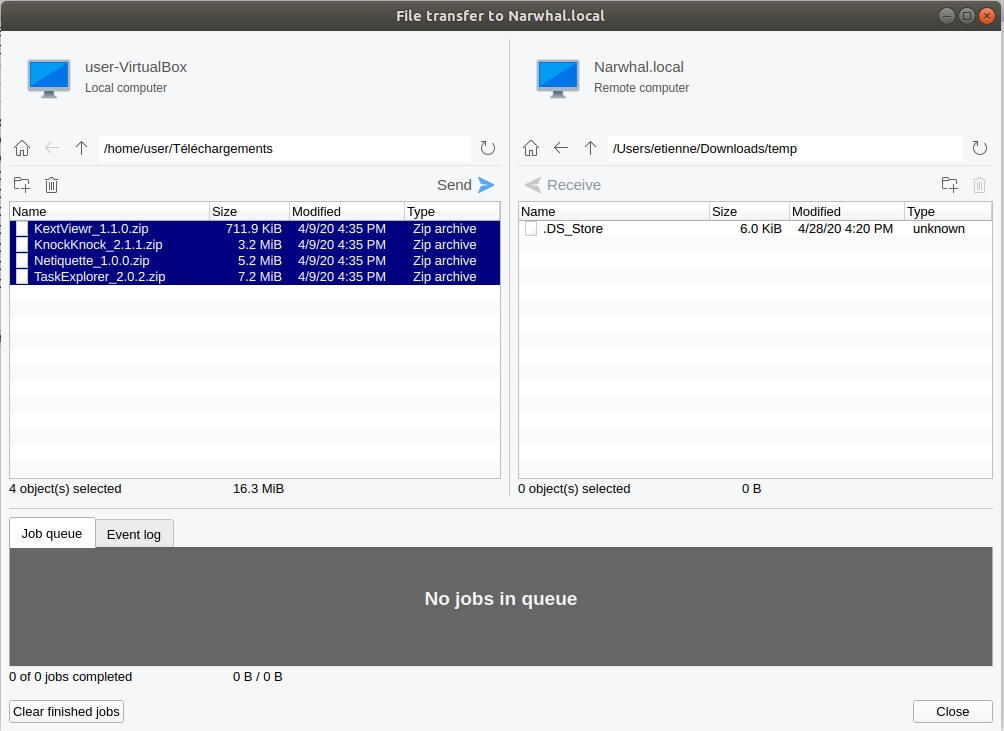Select the .DS_Store remote file
Viewport: 1004px width, 731px height.
click(x=573, y=228)
